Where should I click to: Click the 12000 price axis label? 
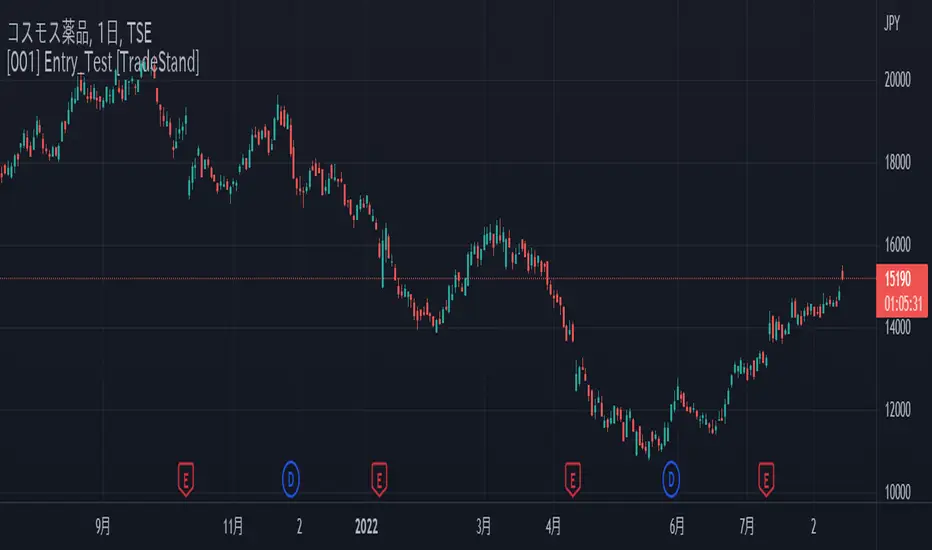point(897,410)
